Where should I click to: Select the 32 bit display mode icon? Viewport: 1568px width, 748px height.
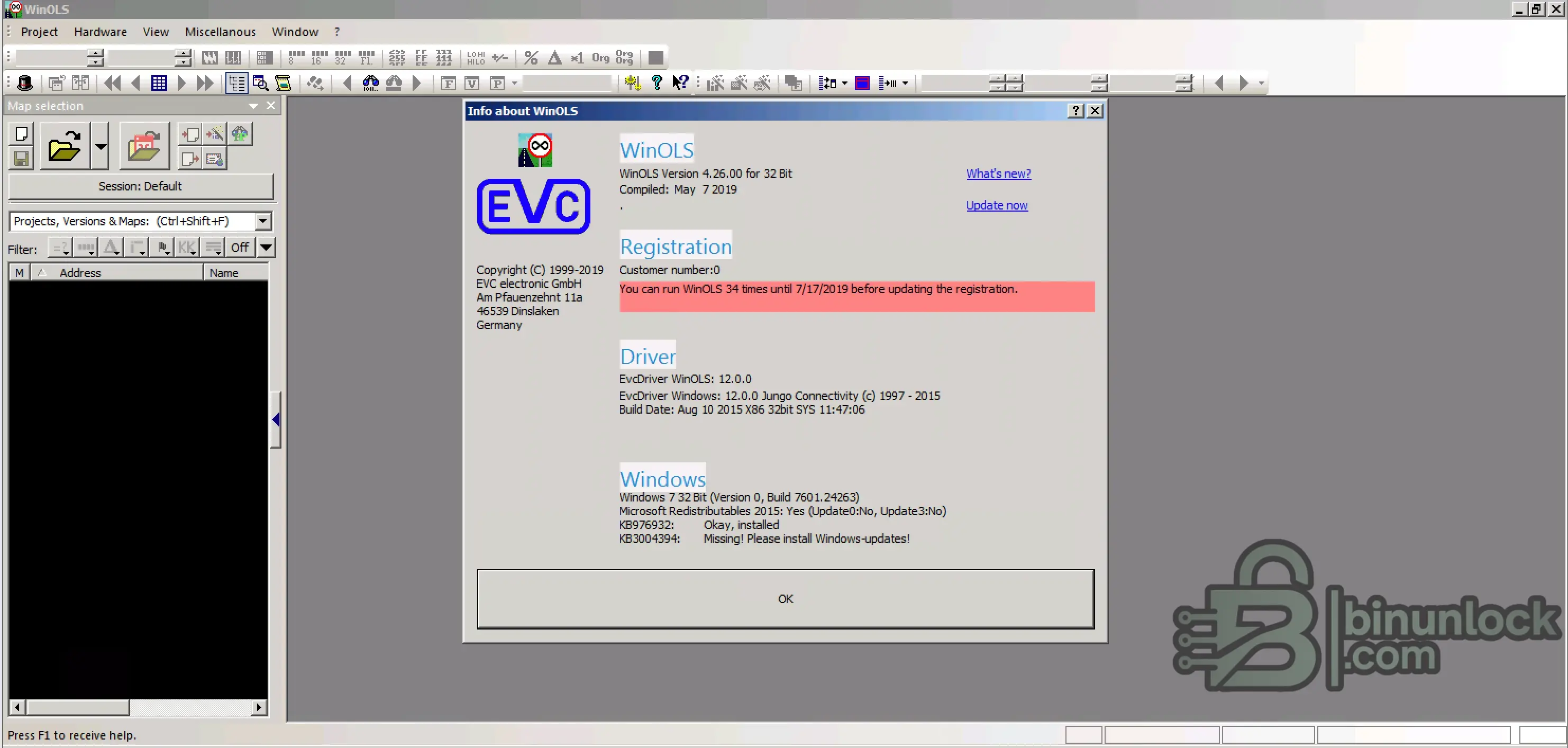tap(343, 58)
